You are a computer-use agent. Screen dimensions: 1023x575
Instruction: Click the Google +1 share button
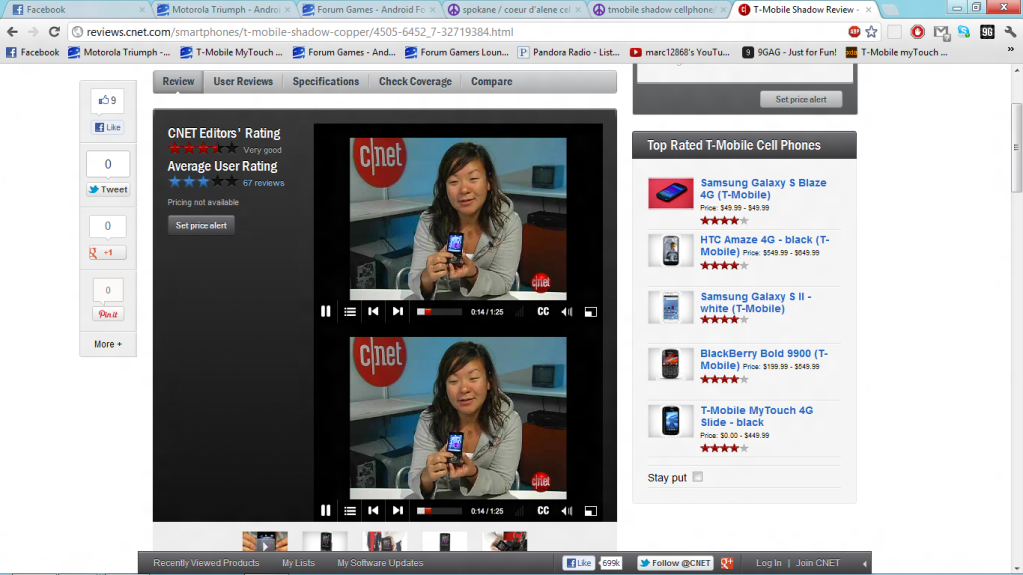(x=108, y=253)
